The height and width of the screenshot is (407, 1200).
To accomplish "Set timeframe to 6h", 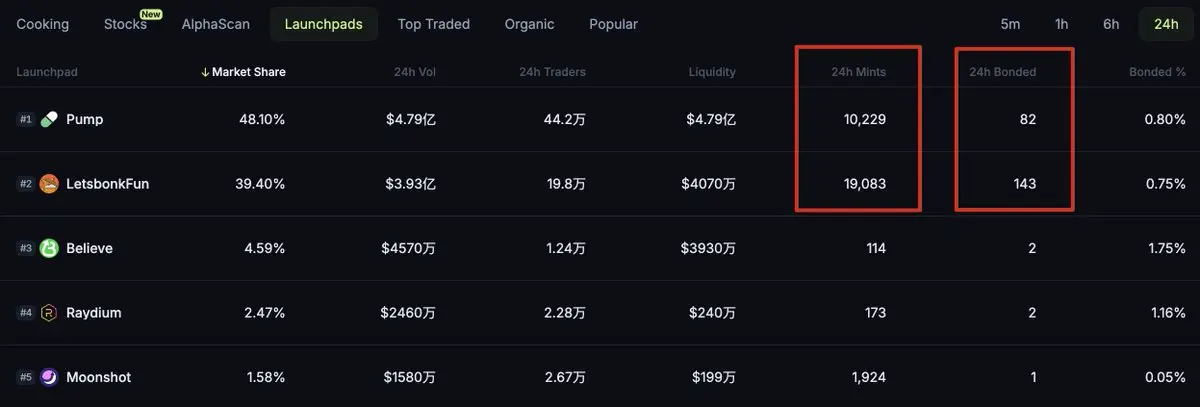I will 1111,24.
